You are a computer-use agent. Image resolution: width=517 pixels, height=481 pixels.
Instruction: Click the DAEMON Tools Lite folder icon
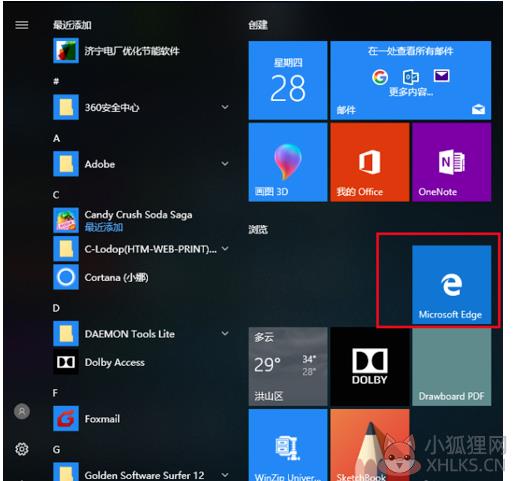pos(66,334)
